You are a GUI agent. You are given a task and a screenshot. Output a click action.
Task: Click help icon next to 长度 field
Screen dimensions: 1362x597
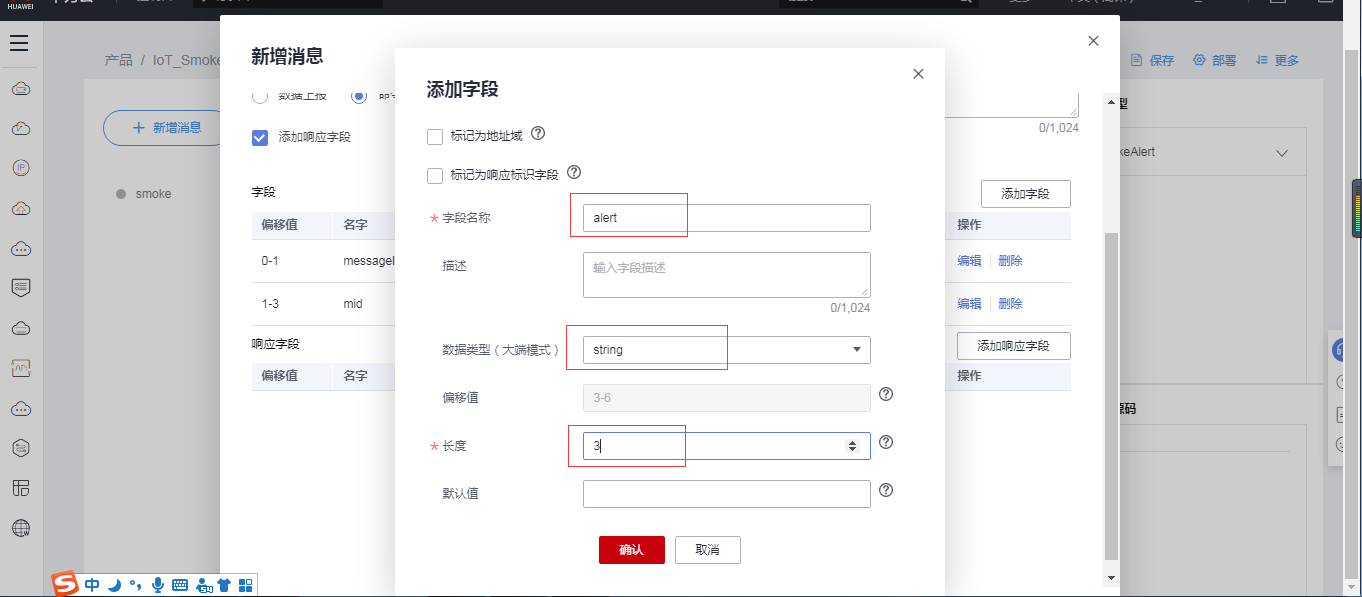pyautogui.click(x=886, y=442)
